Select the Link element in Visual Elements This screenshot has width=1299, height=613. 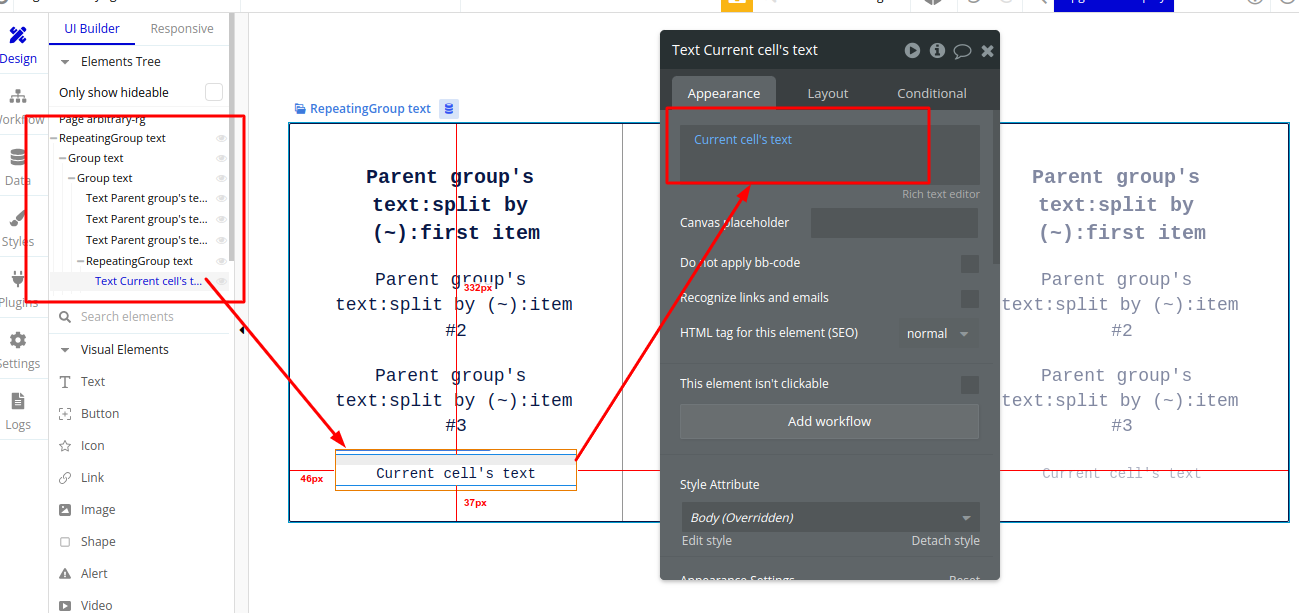pos(92,478)
